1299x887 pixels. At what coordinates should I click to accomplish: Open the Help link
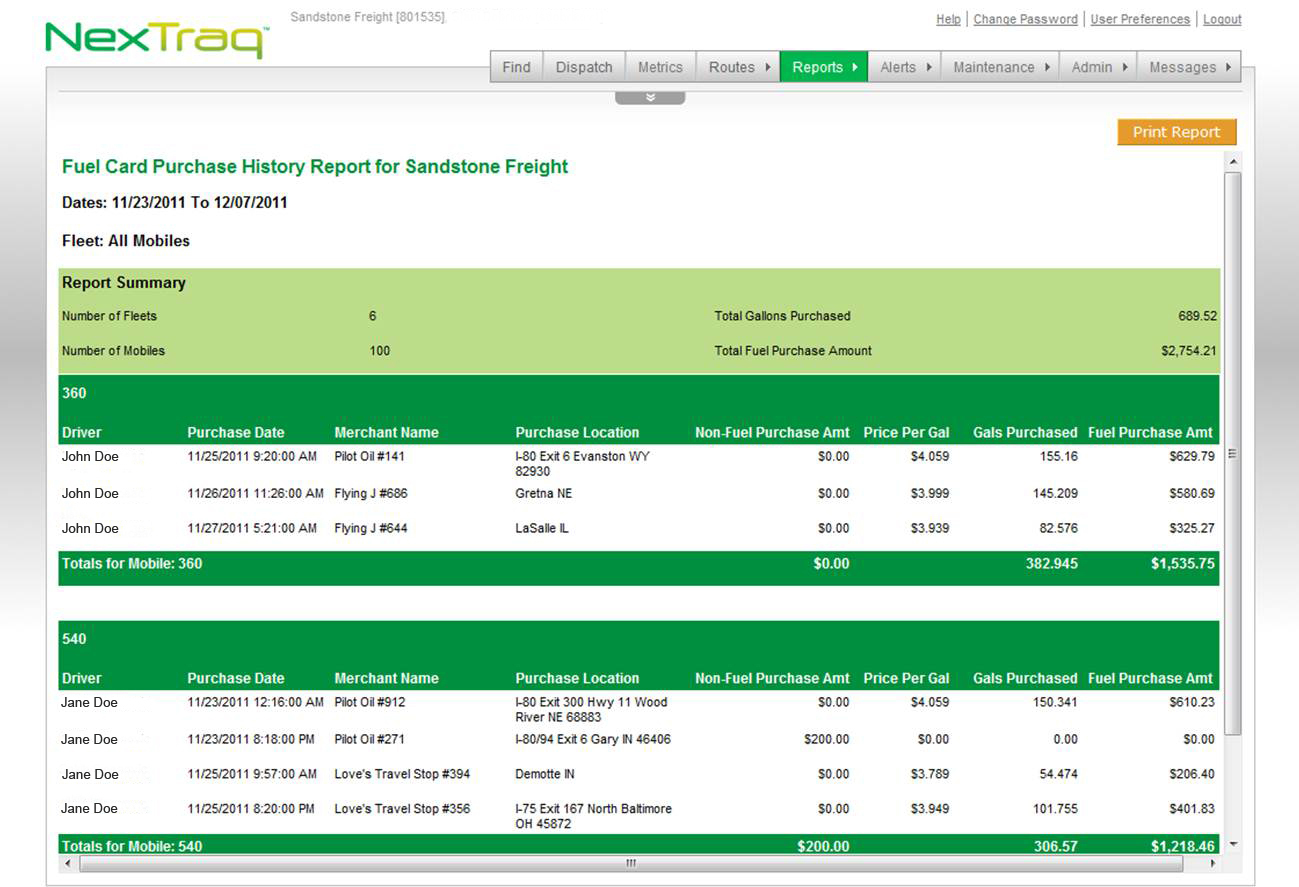[x=948, y=19]
